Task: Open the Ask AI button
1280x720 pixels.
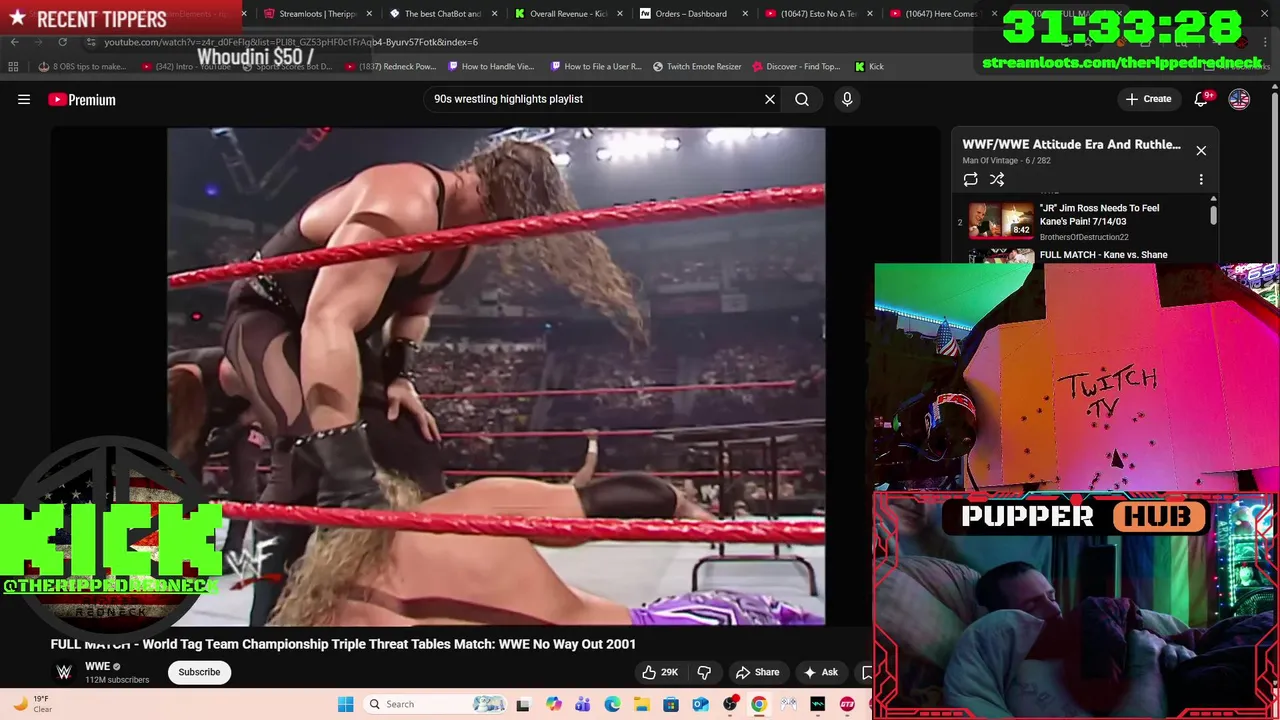Action: (820, 672)
